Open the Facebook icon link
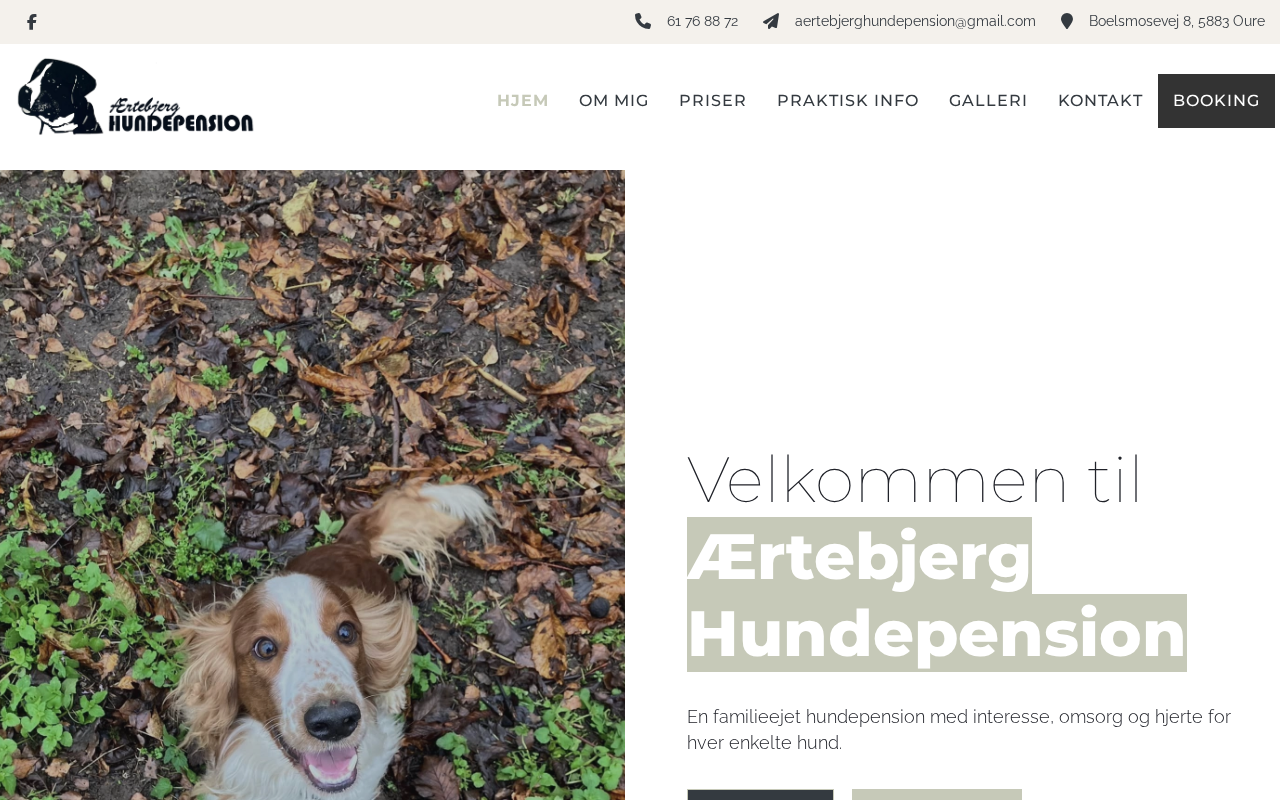Screen dimensions: 1280x800 pyautogui.click(x=32, y=22)
